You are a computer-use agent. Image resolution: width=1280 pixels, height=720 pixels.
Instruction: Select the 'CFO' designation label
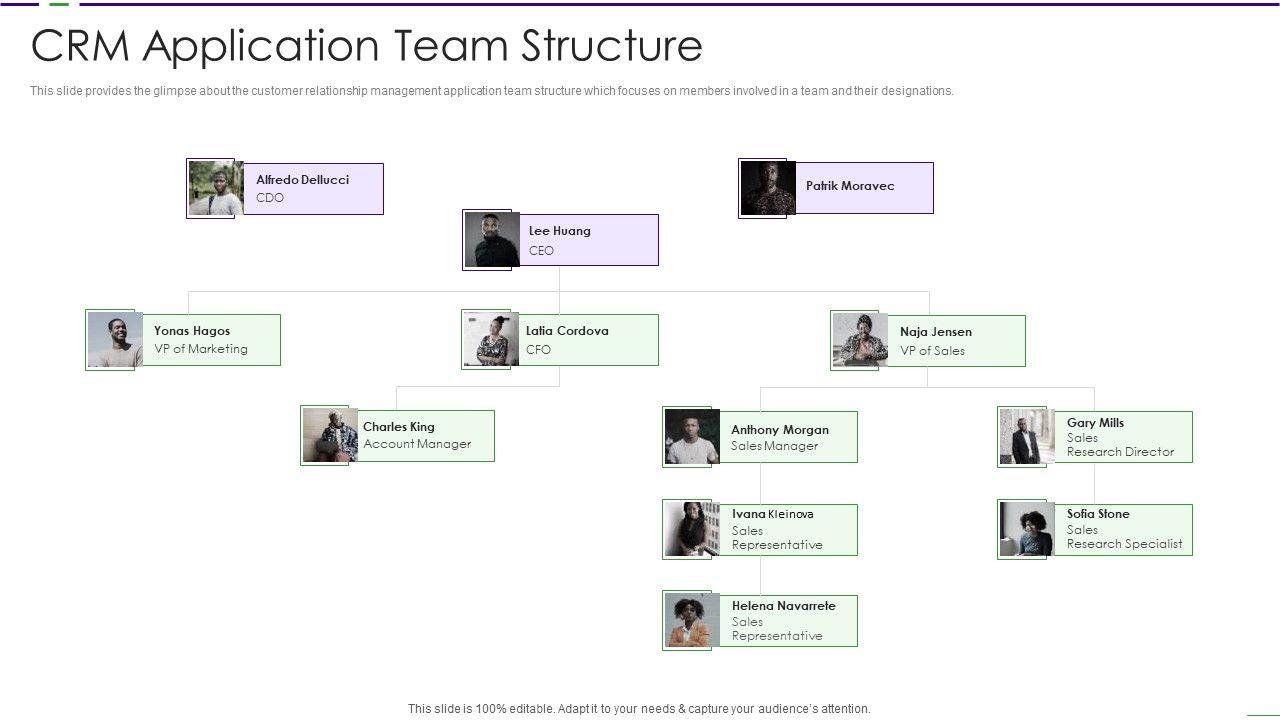(x=538, y=350)
